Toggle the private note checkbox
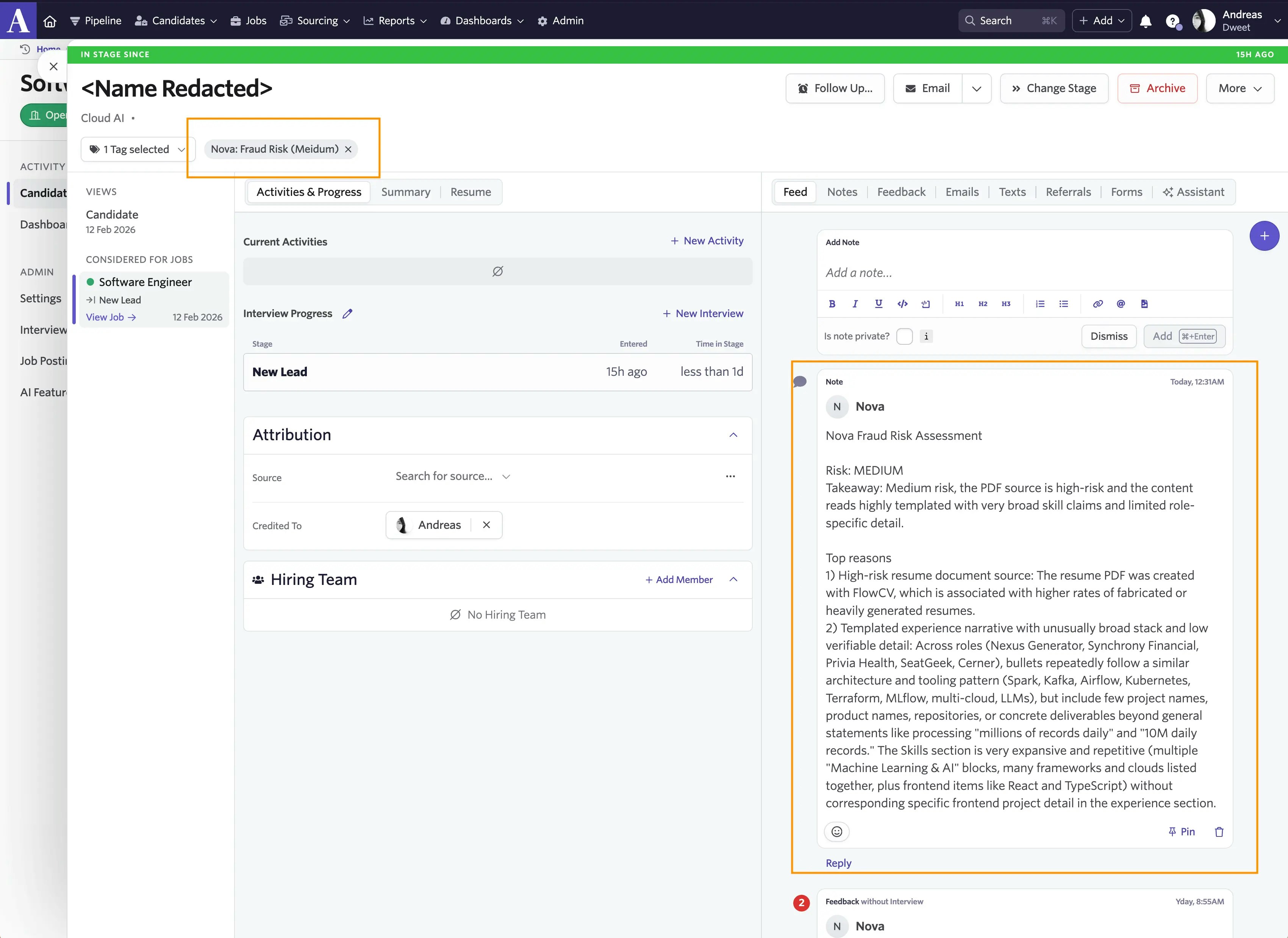1288x938 pixels. [x=904, y=336]
